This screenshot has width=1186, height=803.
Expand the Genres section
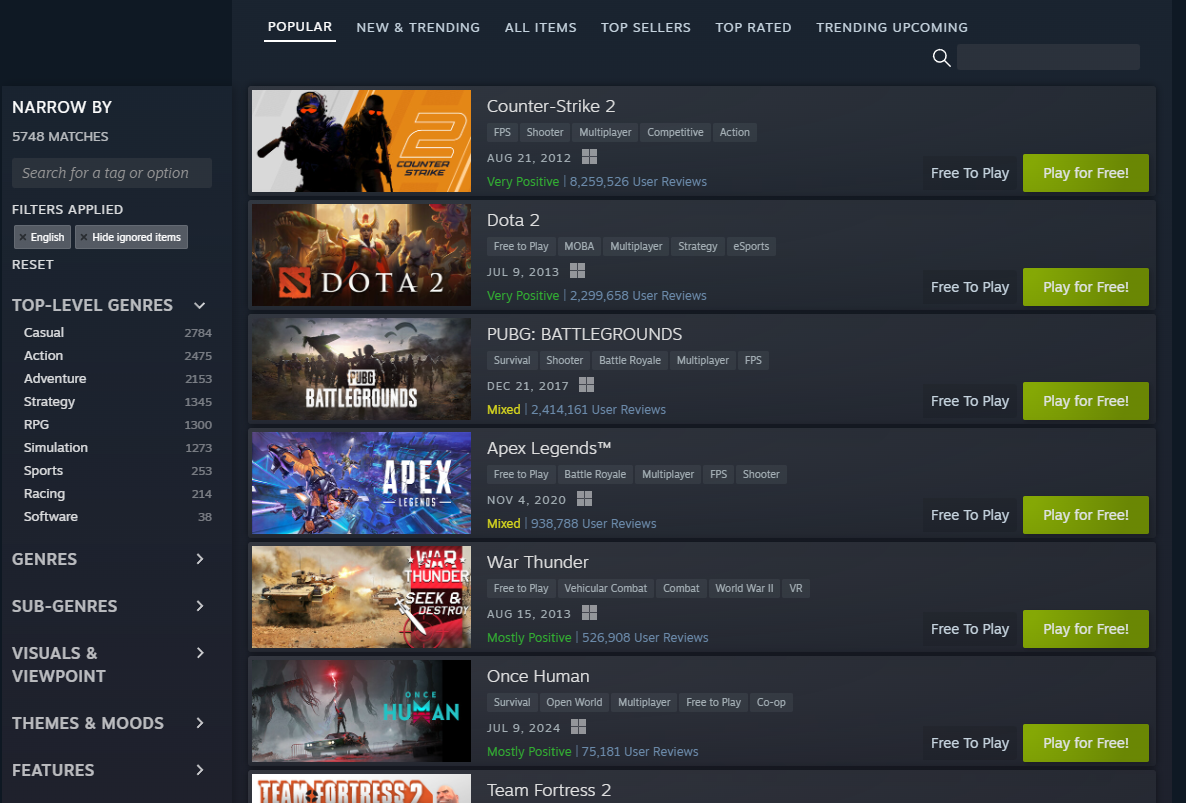click(x=200, y=560)
